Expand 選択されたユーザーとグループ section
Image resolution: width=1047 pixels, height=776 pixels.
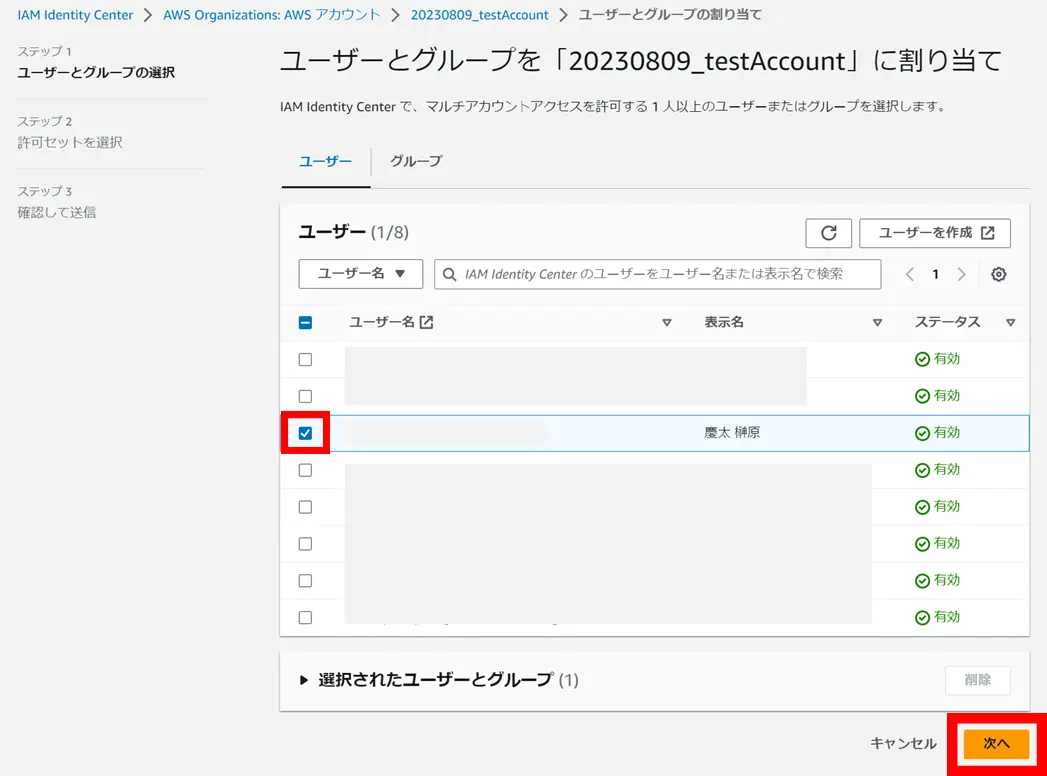click(304, 680)
